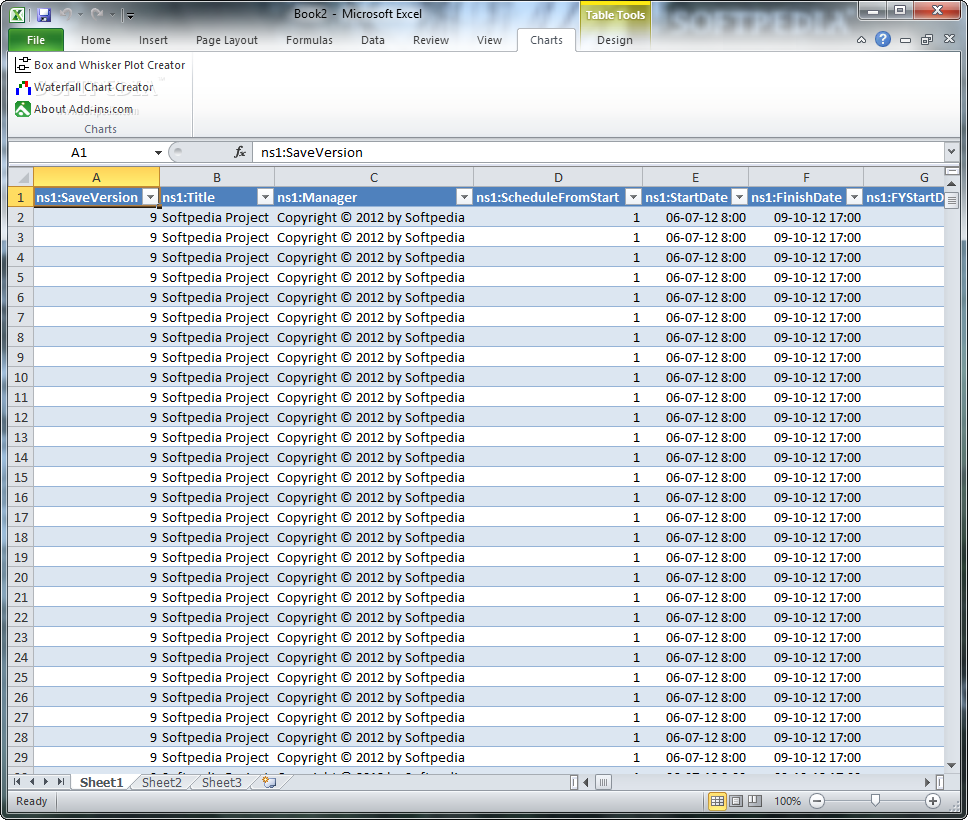Click the zoom slider handle
Viewport: 968px width, 820px height.
coord(875,801)
